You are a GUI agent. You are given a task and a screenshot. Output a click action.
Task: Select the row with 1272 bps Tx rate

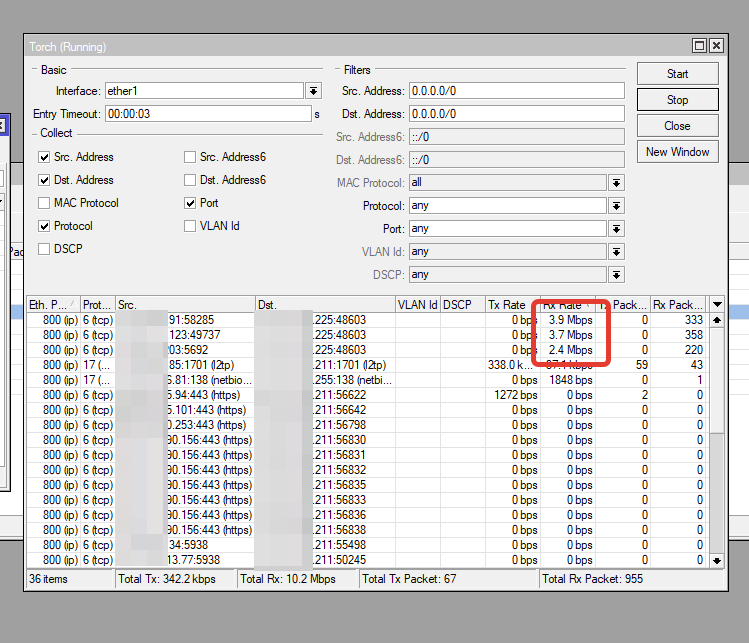368,395
